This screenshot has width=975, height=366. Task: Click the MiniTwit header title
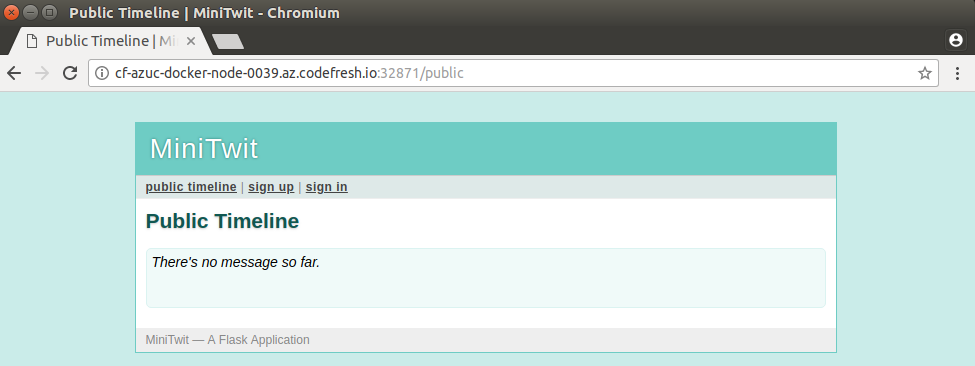[x=204, y=149]
